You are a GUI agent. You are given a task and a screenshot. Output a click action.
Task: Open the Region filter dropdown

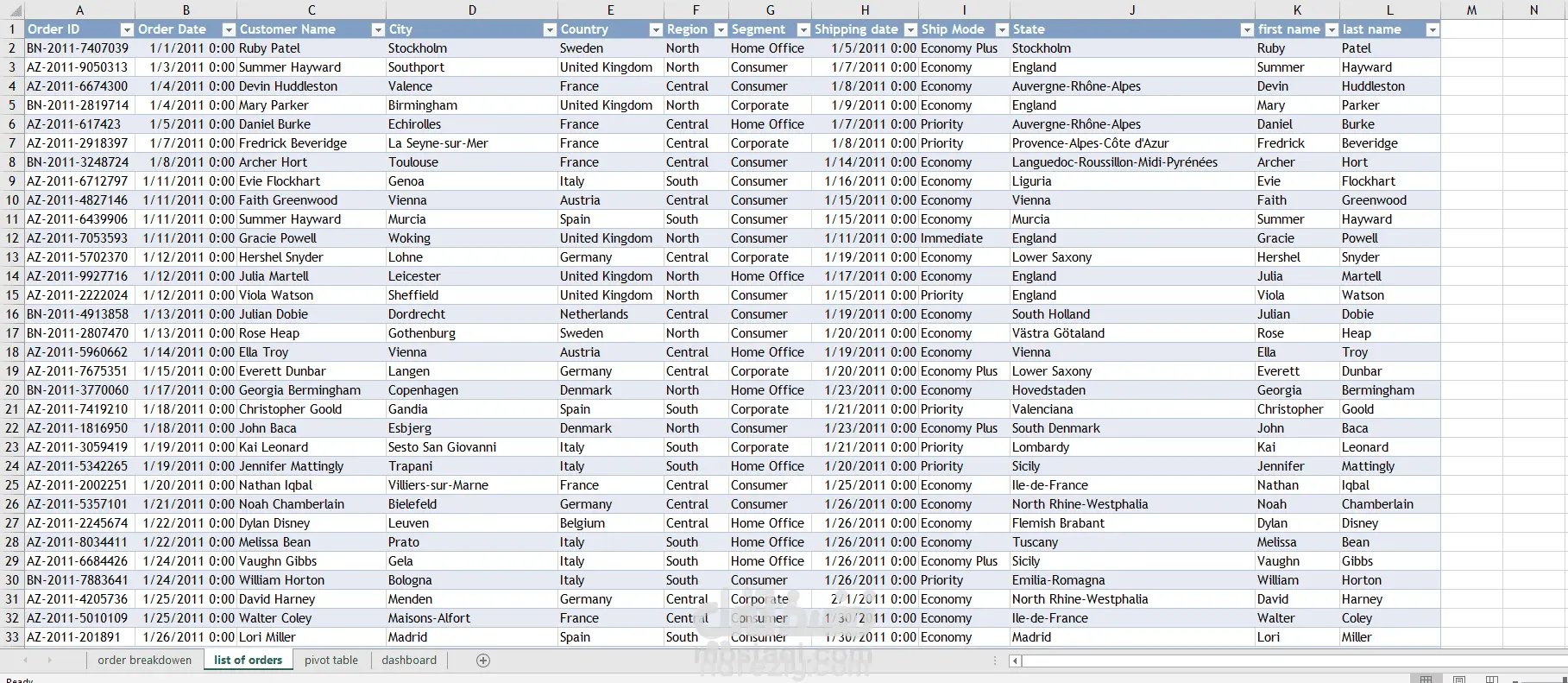click(x=721, y=29)
